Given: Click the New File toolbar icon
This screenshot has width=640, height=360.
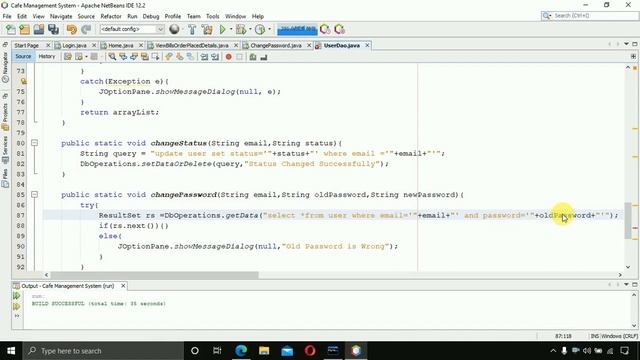Looking at the screenshot, I should (x=11, y=29).
